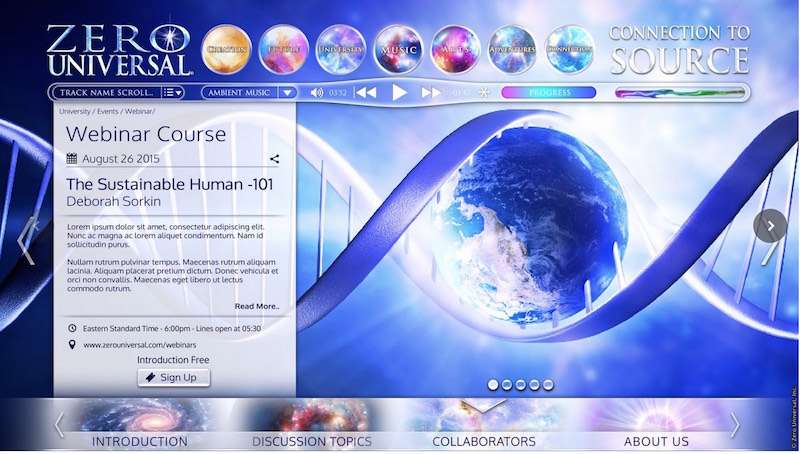
Task: Open the Connection orb
Action: 569,49
